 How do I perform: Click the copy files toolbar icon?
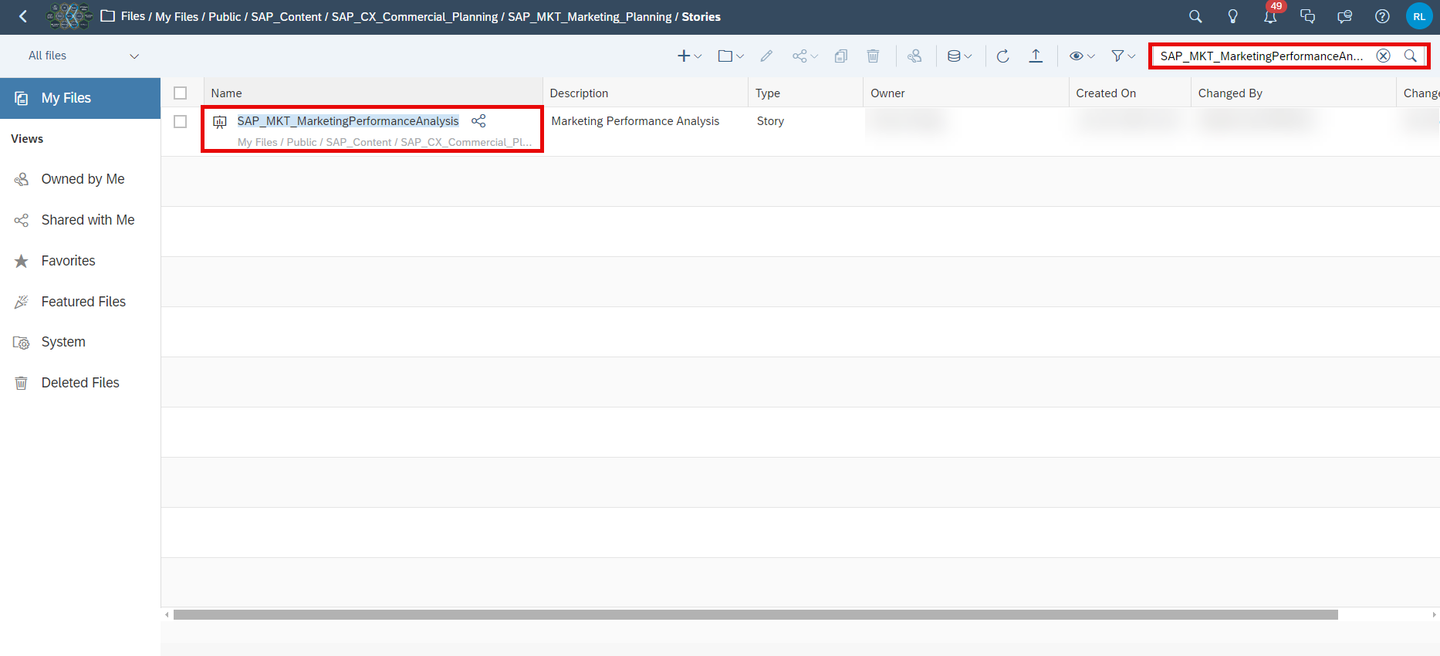pyautogui.click(x=841, y=56)
